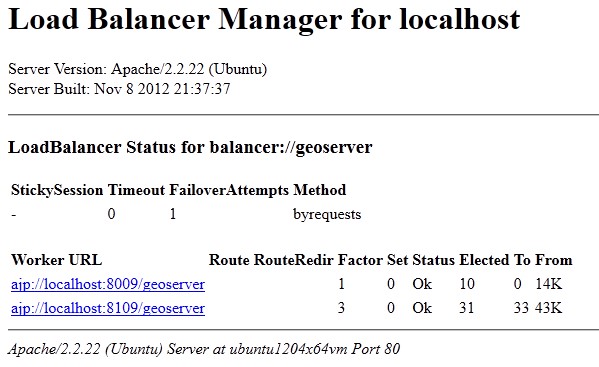Image resolution: width=599 pixels, height=367 pixels.
Task: Click Elected value 10
Action: [467, 284]
